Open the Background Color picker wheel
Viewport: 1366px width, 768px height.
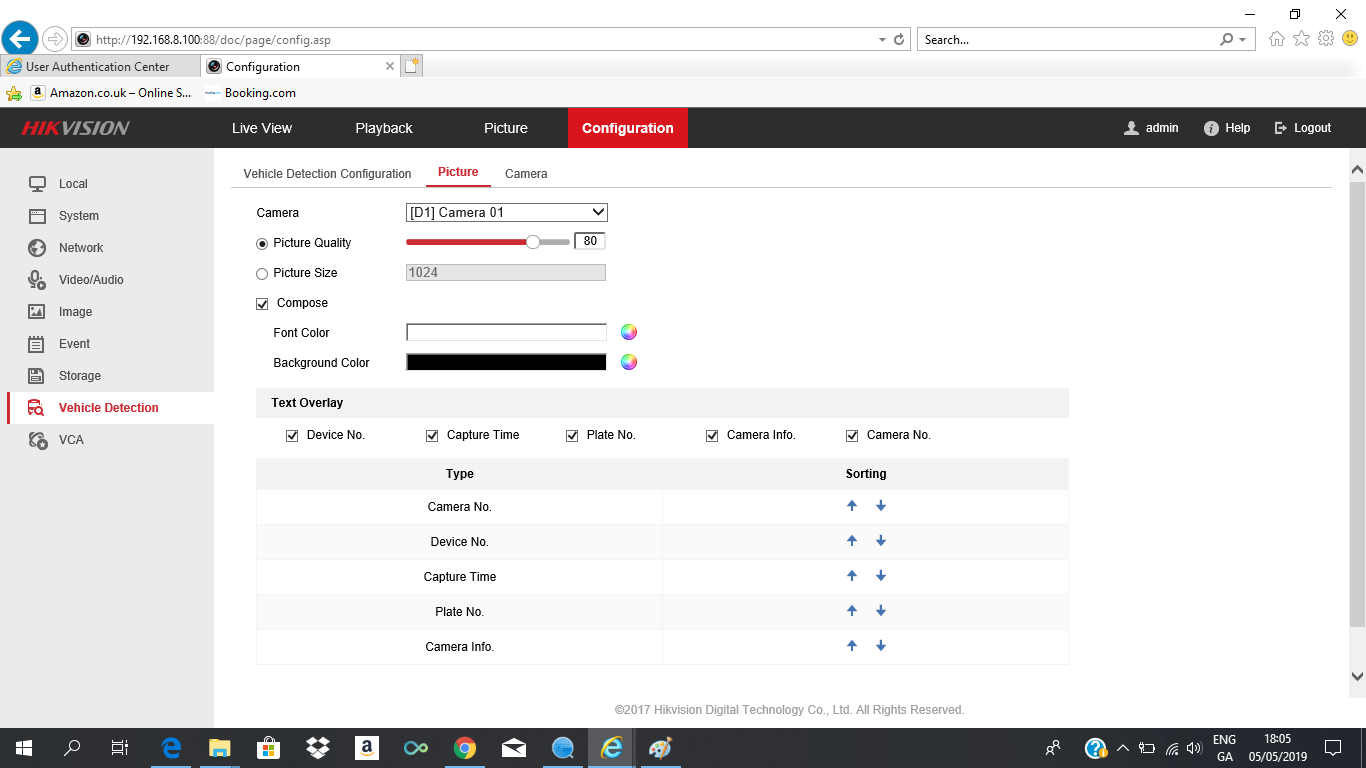(629, 362)
